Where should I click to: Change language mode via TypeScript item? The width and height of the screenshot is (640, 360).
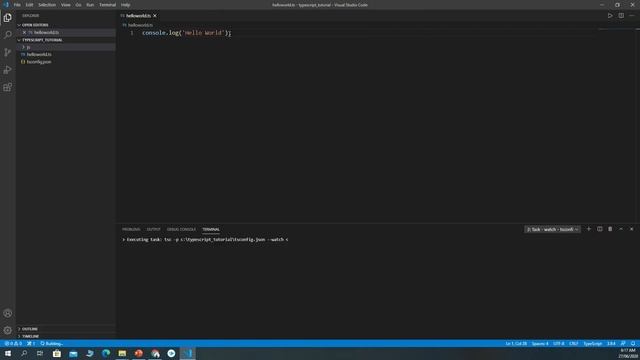[592, 344]
